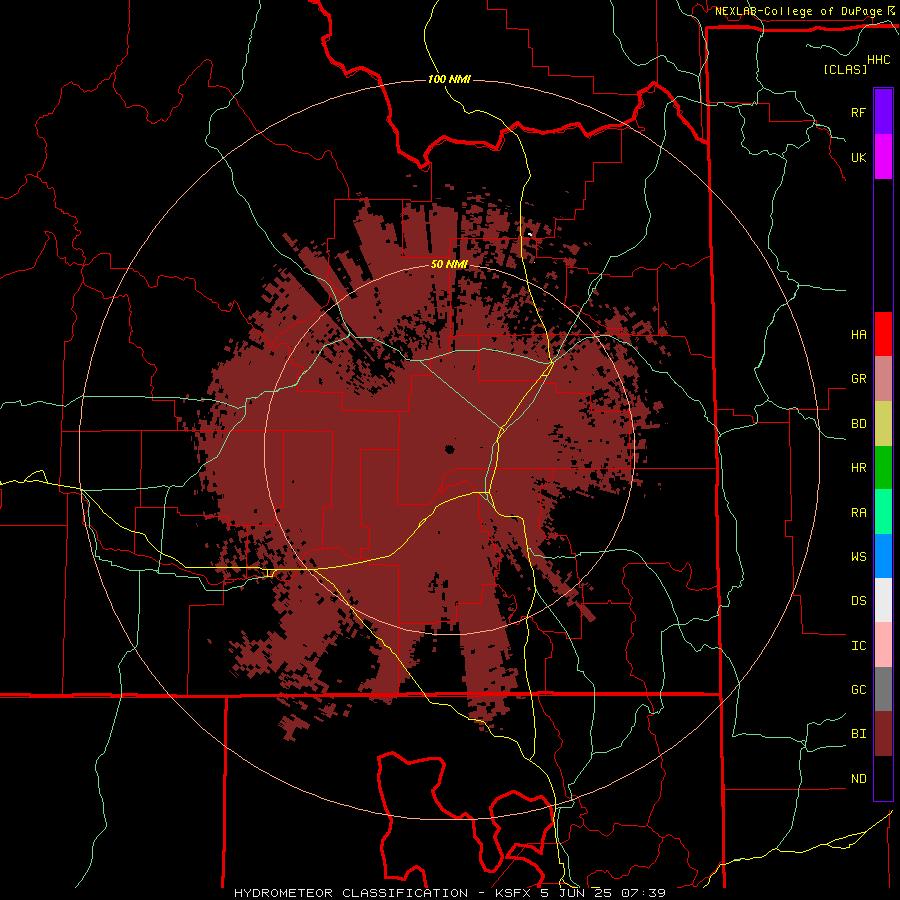This screenshot has width=900, height=900.
Task: Click the Hydrometeor Classification KSFX timestamp caption
Action: point(449,893)
